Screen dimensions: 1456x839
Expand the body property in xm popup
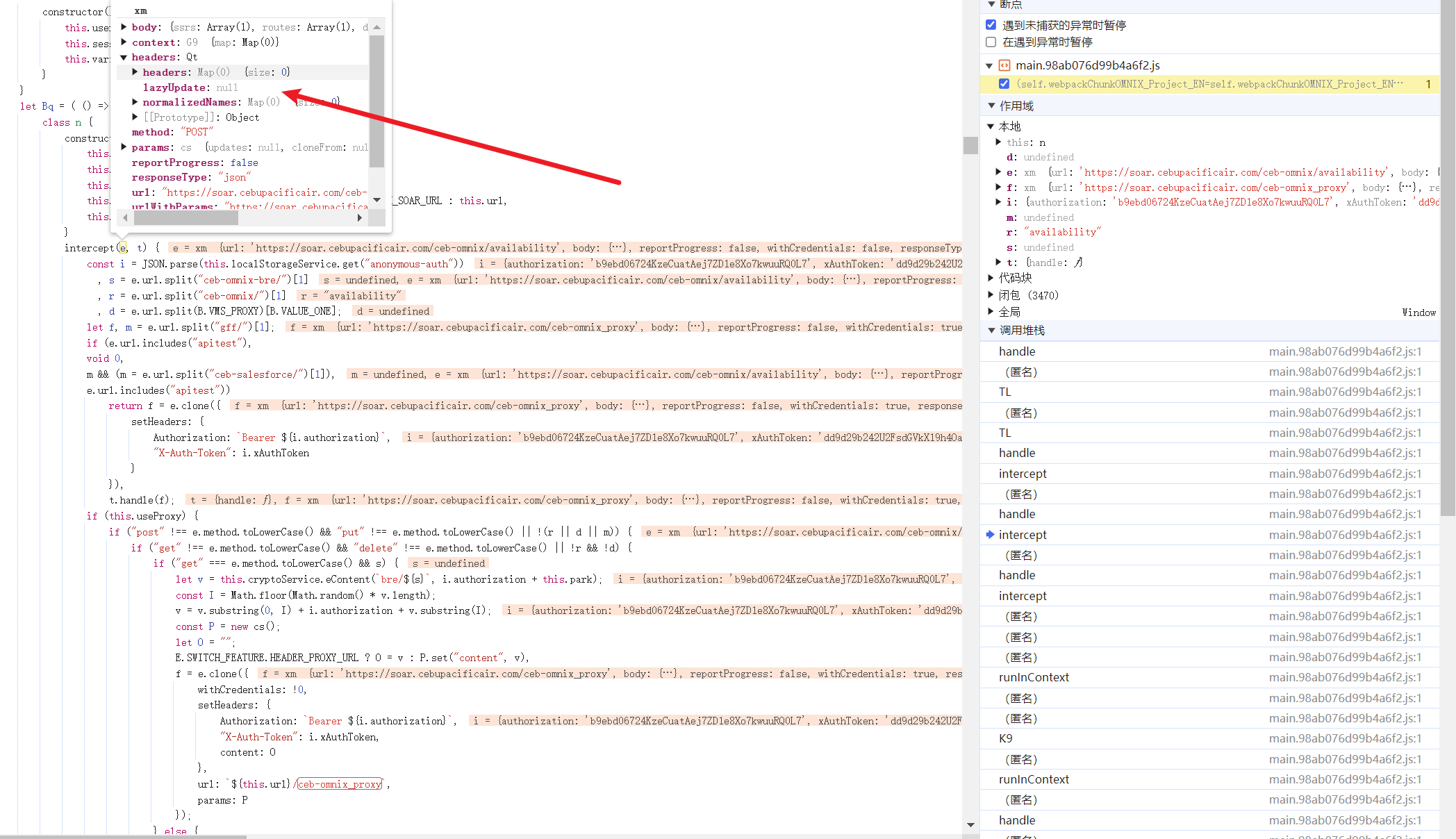click(124, 27)
